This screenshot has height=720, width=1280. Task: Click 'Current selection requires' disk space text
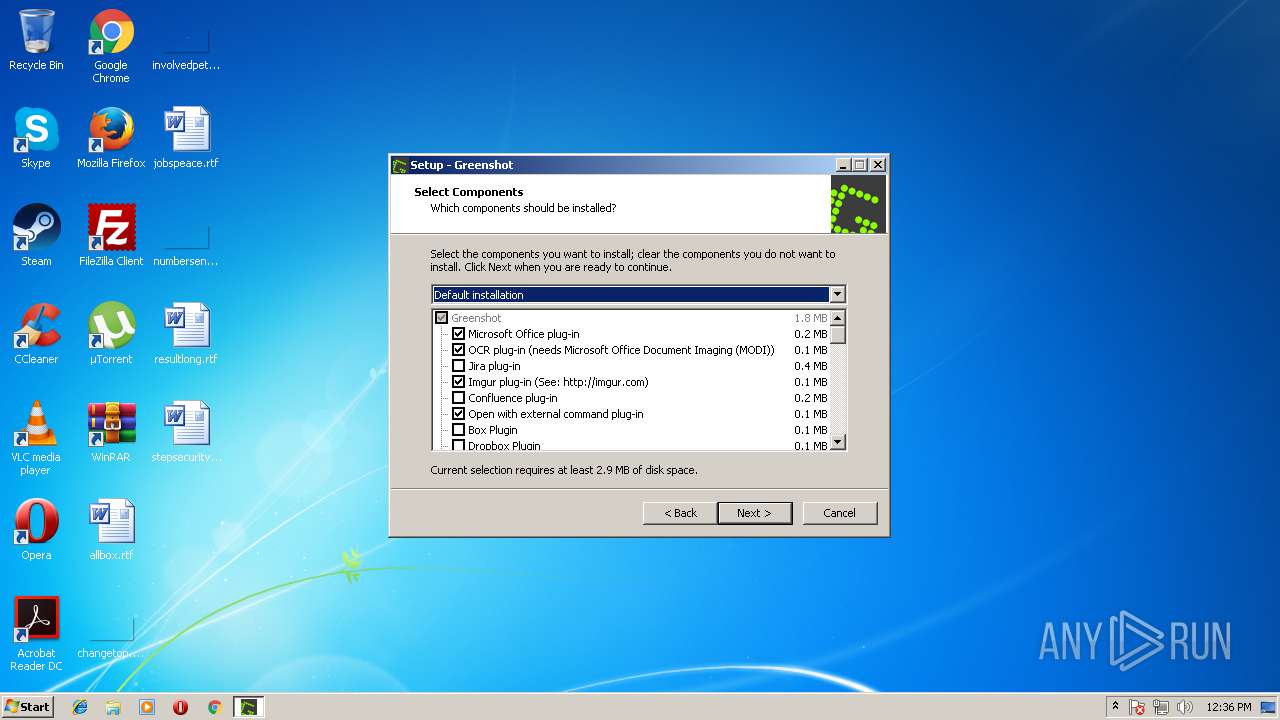(x=564, y=470)
